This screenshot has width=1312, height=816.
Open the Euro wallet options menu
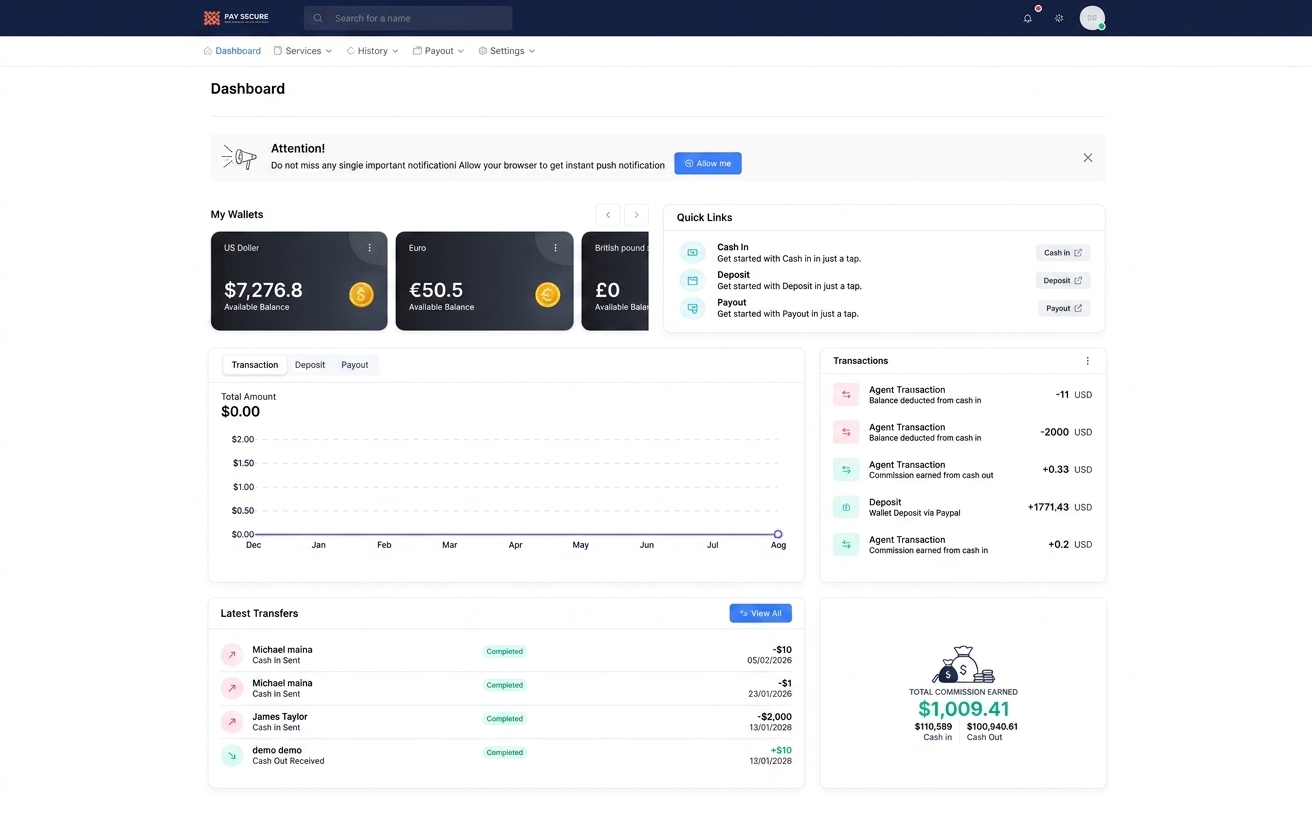point(556,248)
